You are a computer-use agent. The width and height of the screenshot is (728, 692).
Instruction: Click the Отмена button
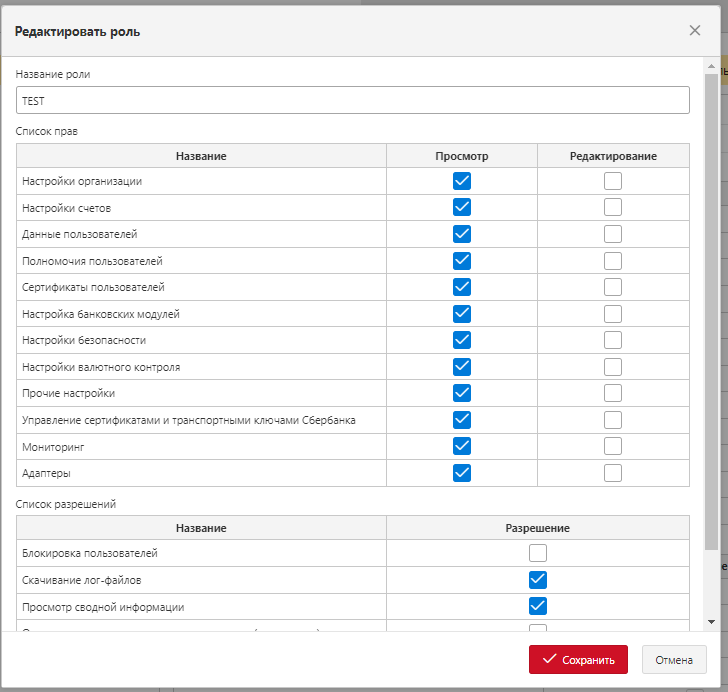(x=674, y=659)
